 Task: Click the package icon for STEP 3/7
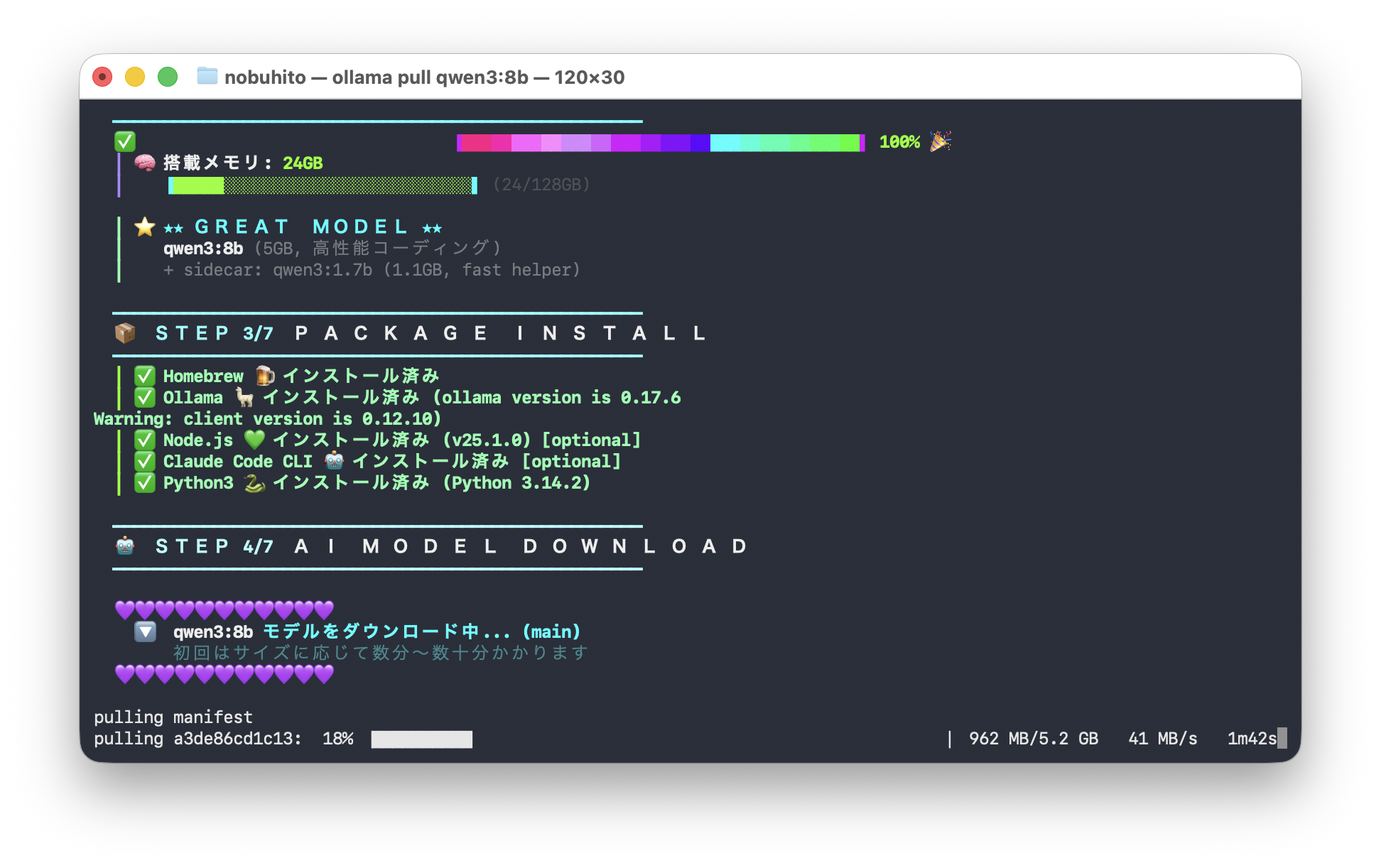(x=126, y=332)
